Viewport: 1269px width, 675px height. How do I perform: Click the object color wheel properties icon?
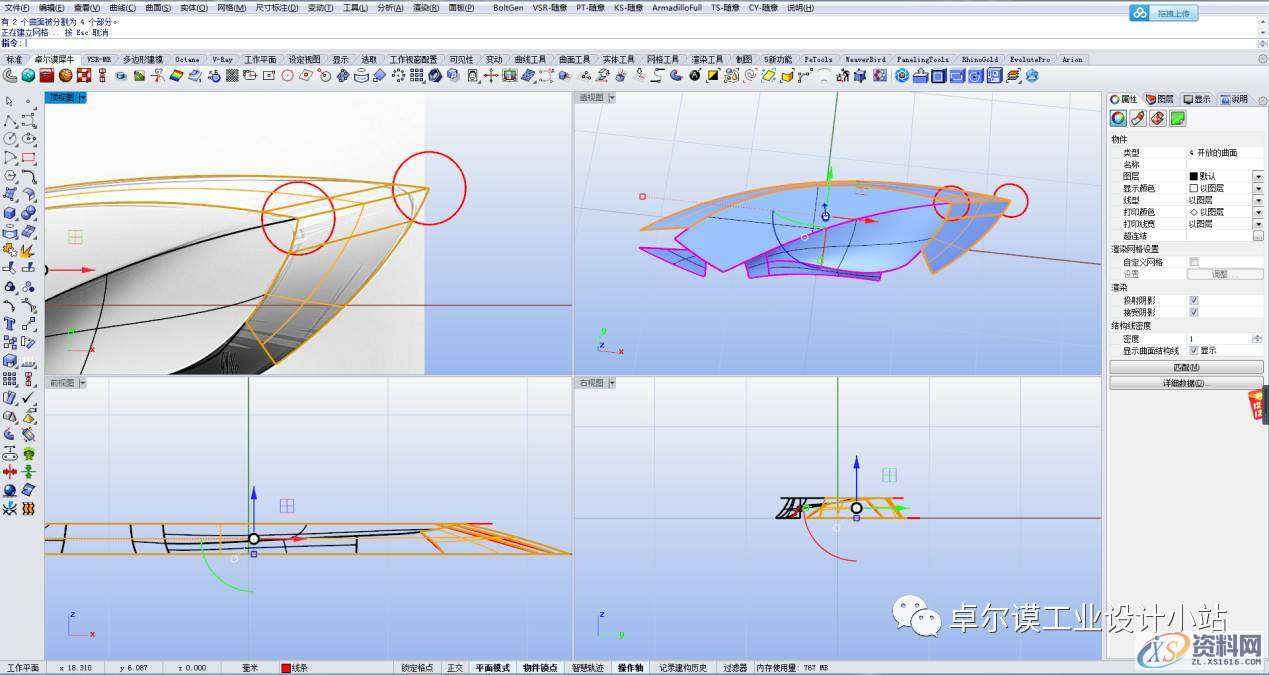click(1118, 119)
